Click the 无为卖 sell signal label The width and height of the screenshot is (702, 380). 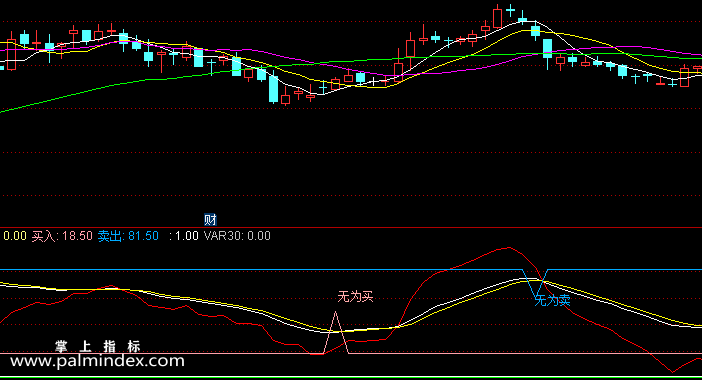552,300
